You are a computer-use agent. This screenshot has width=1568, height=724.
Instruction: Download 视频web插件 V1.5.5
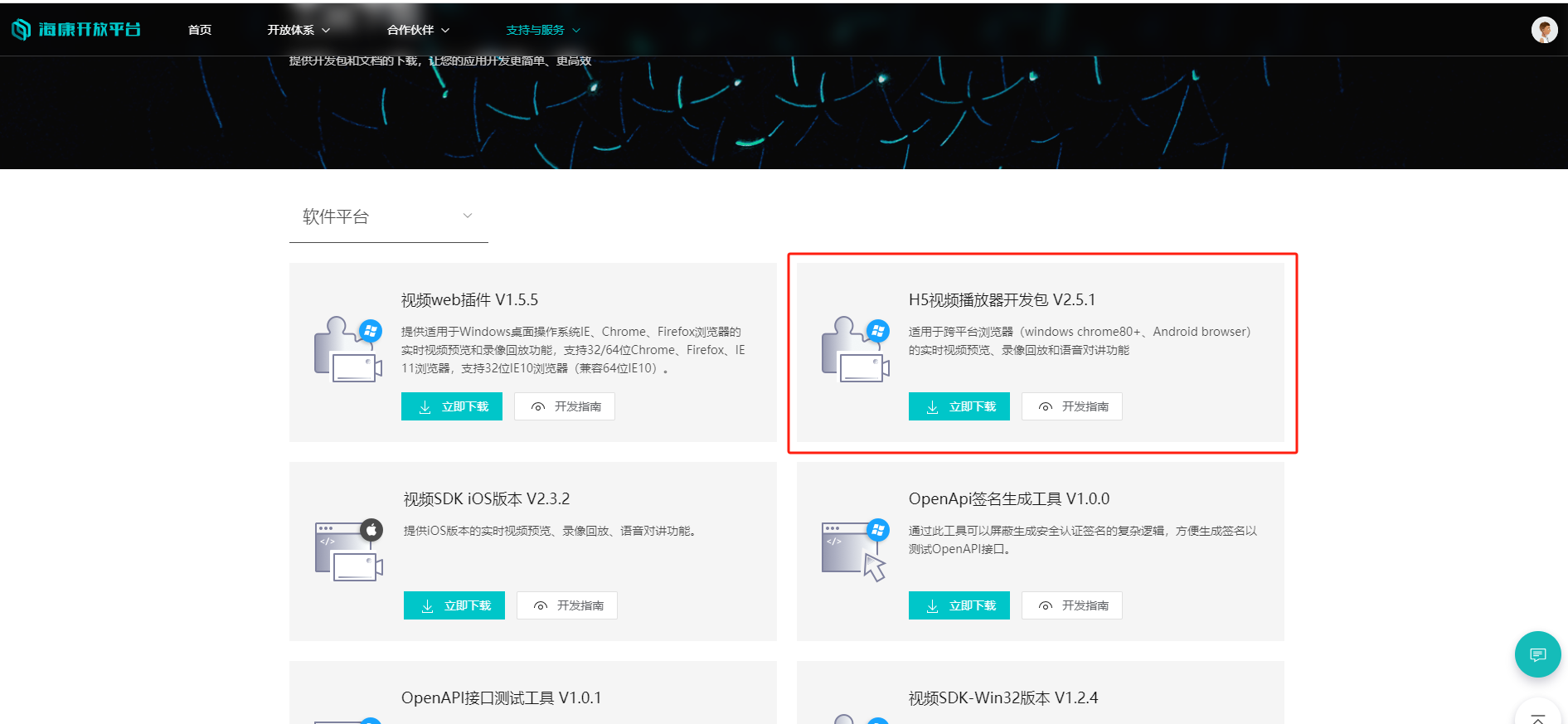(x=452, y=406)
